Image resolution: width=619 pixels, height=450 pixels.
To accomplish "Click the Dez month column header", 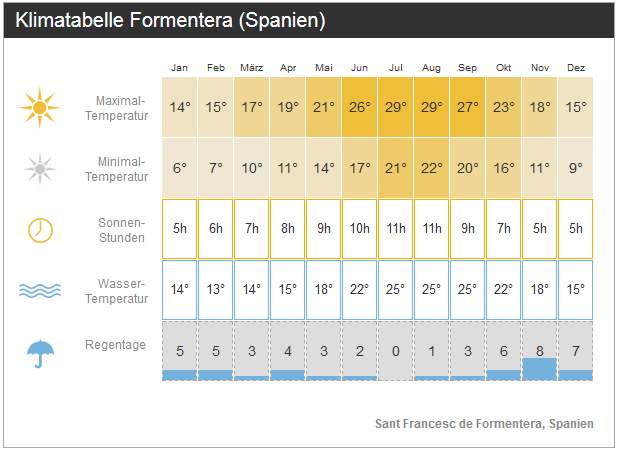I will 576,67.
